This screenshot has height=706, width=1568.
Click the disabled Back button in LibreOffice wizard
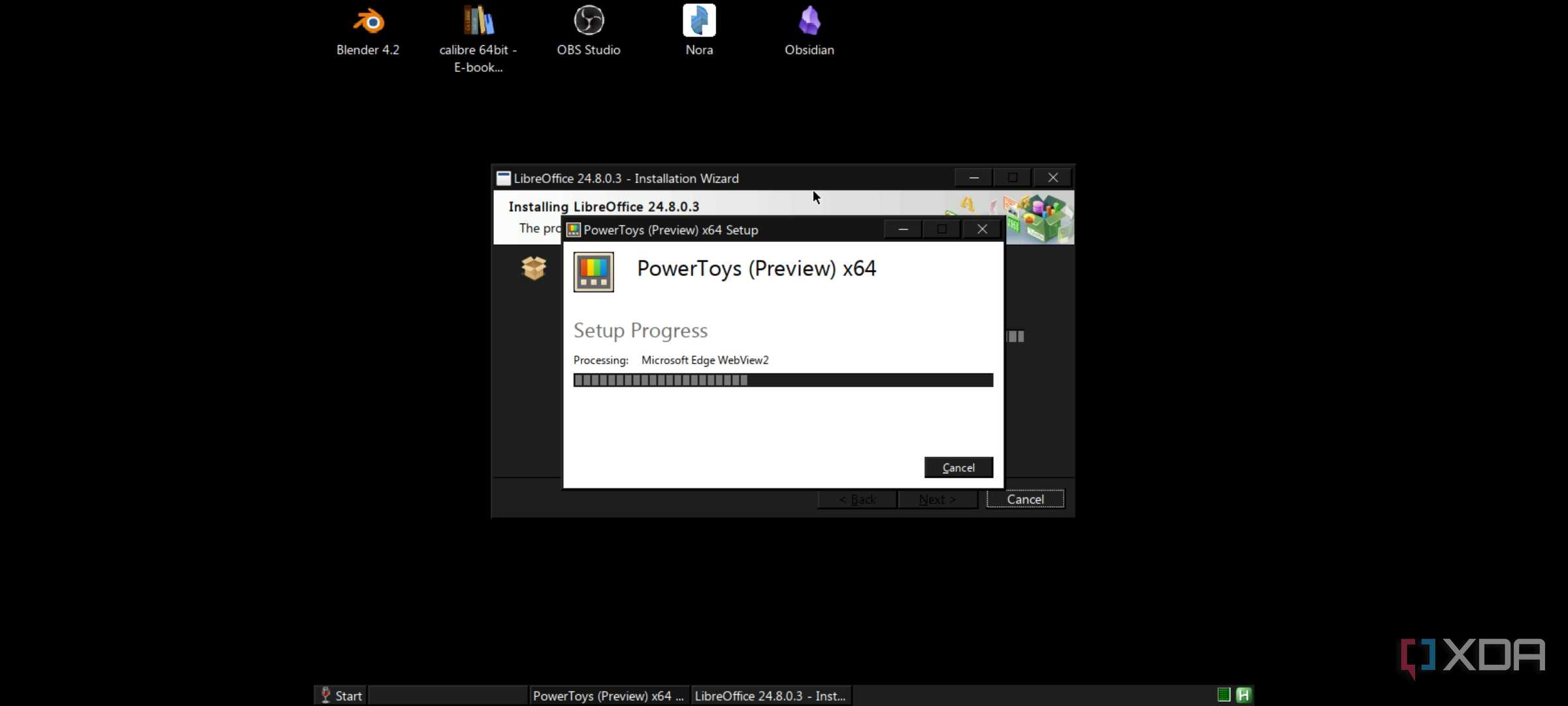pyautogui.click(x=857, y=499)
